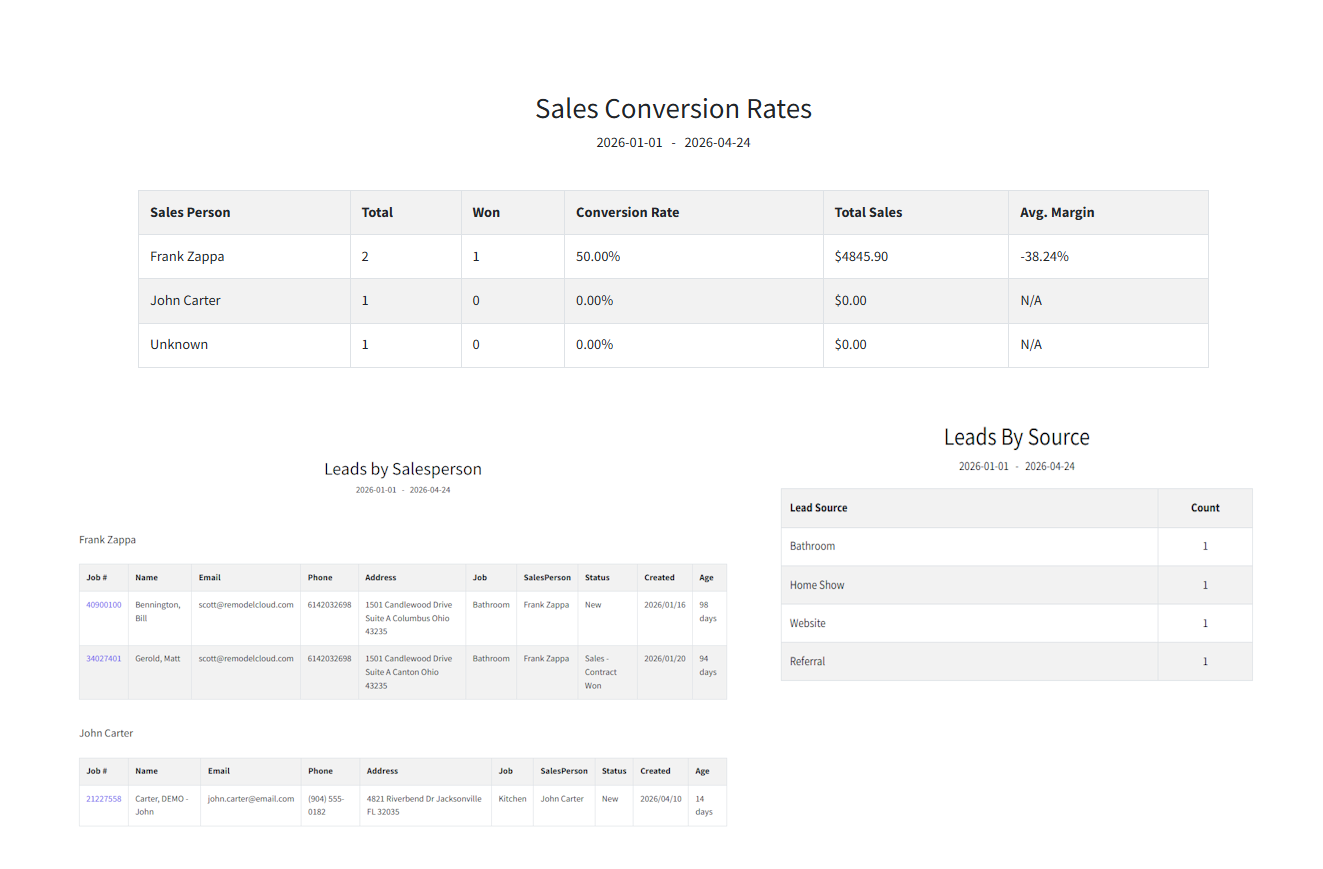The width and height of the screenshot is (1323, 869).
Task: Click the Conversion Rate column header
Action: pyautogui.click(x=627, y=213)
